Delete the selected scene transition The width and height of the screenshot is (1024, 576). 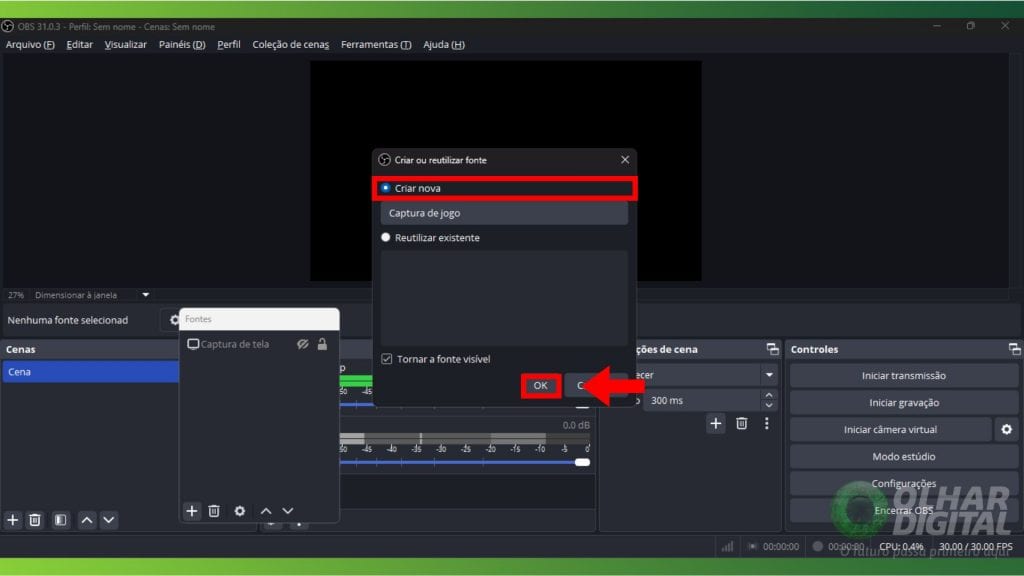(x=741, y=424)
